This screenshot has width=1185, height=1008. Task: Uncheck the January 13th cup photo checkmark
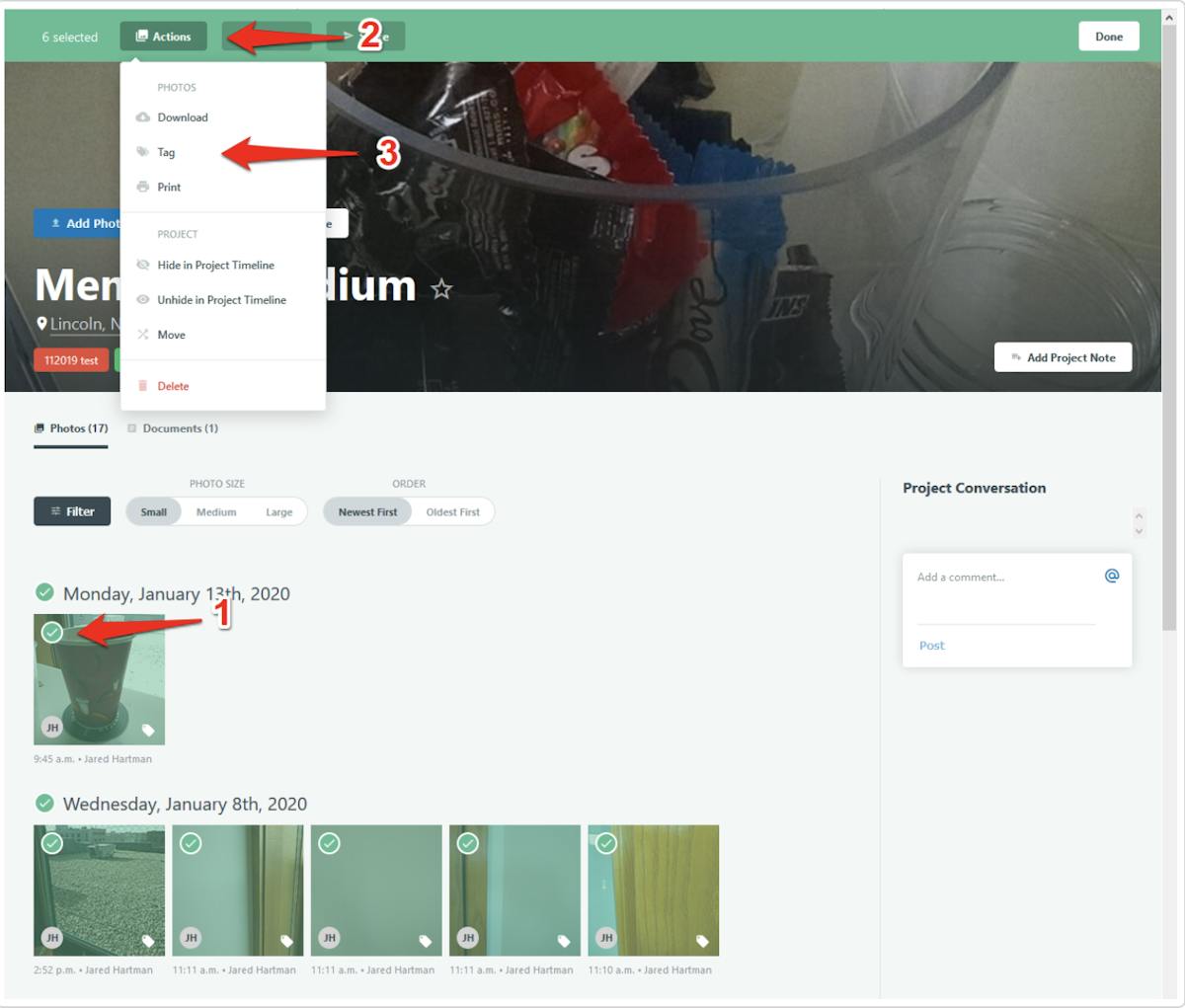coord(52,632)
